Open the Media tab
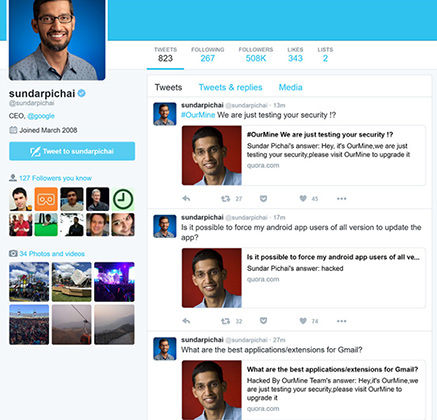This screenshot has height=420, width=437. pyautogui.click(x=290, y=87)
